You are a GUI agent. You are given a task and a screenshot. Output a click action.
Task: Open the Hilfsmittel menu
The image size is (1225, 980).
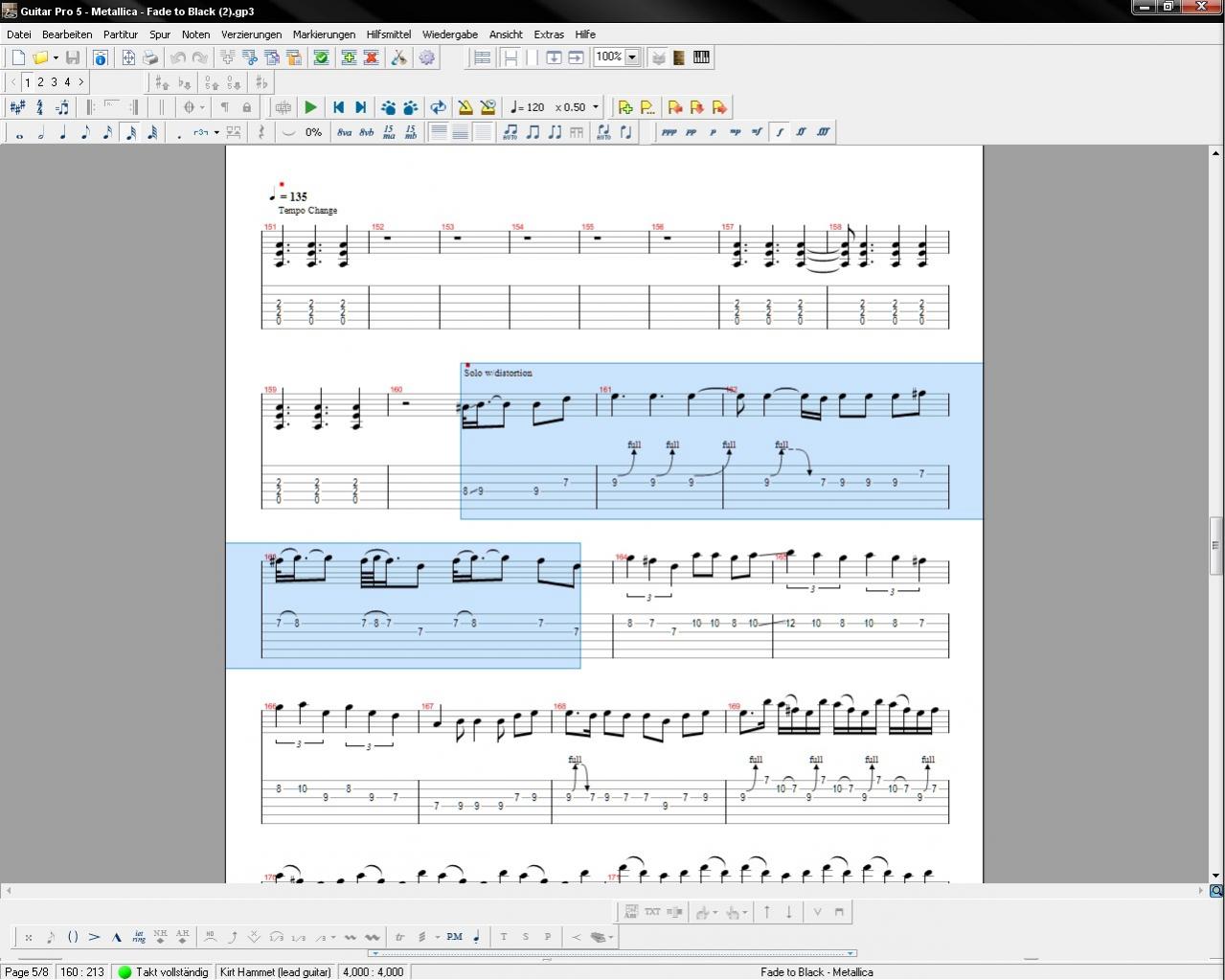[x=389, y=34]
